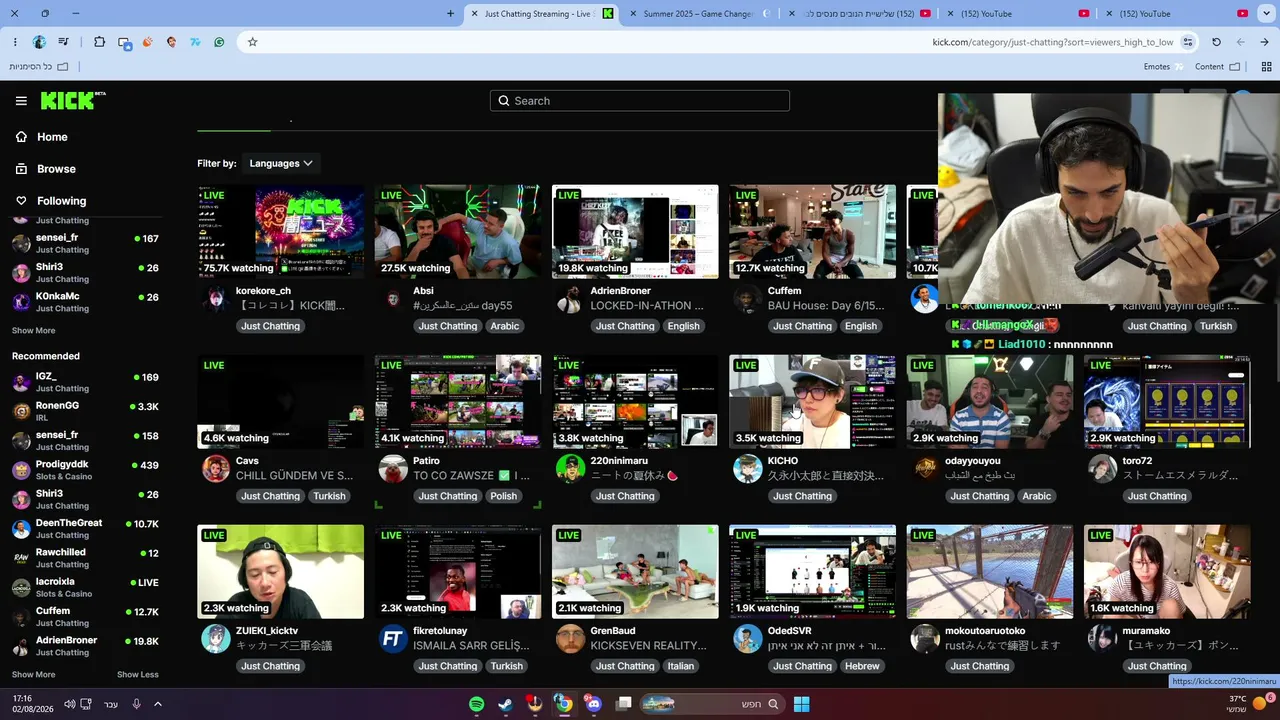Open Rawchilled in the Recommended list
Viewport: 1280px width, 720px height.
85,558
